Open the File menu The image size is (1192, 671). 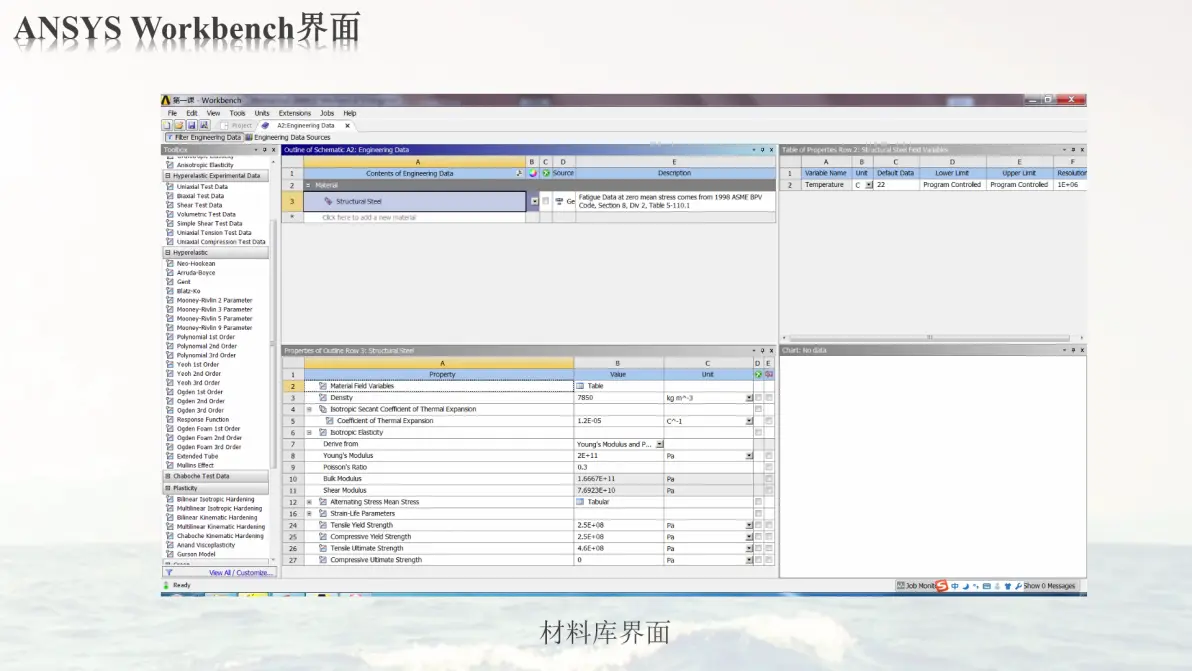pos(173,113)
